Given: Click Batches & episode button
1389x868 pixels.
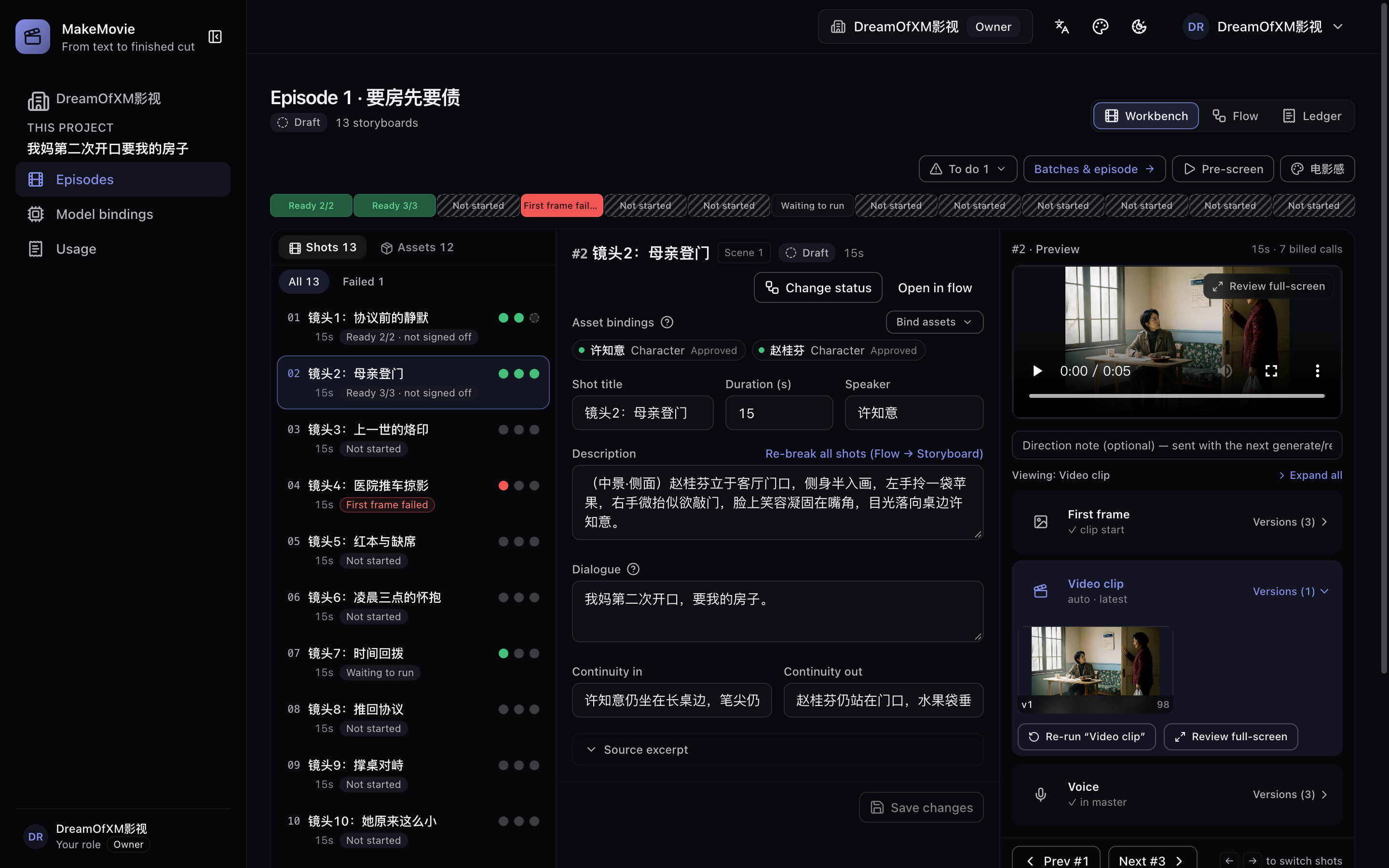Looking at the screenshot, I should coord(1094,169).
